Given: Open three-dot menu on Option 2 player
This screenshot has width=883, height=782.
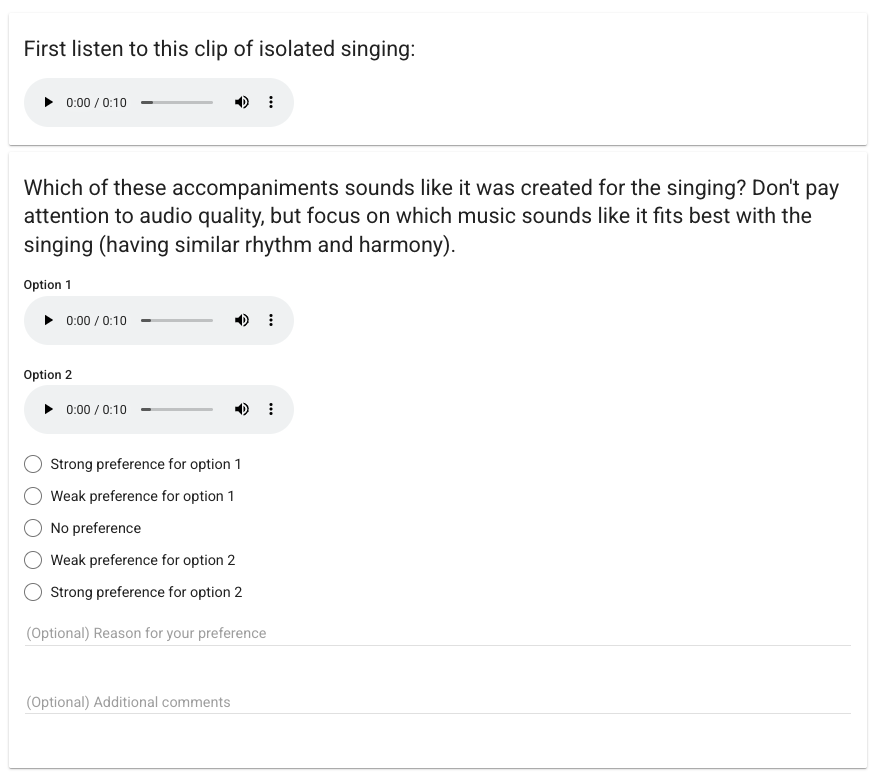Looking at the screenshot, I should (271, 409).
